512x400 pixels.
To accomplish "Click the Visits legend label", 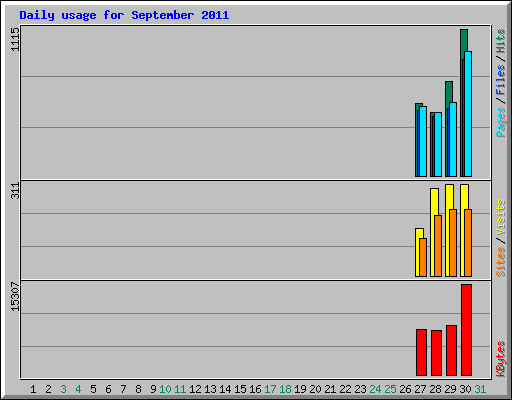I will click(x=501, y=217).
